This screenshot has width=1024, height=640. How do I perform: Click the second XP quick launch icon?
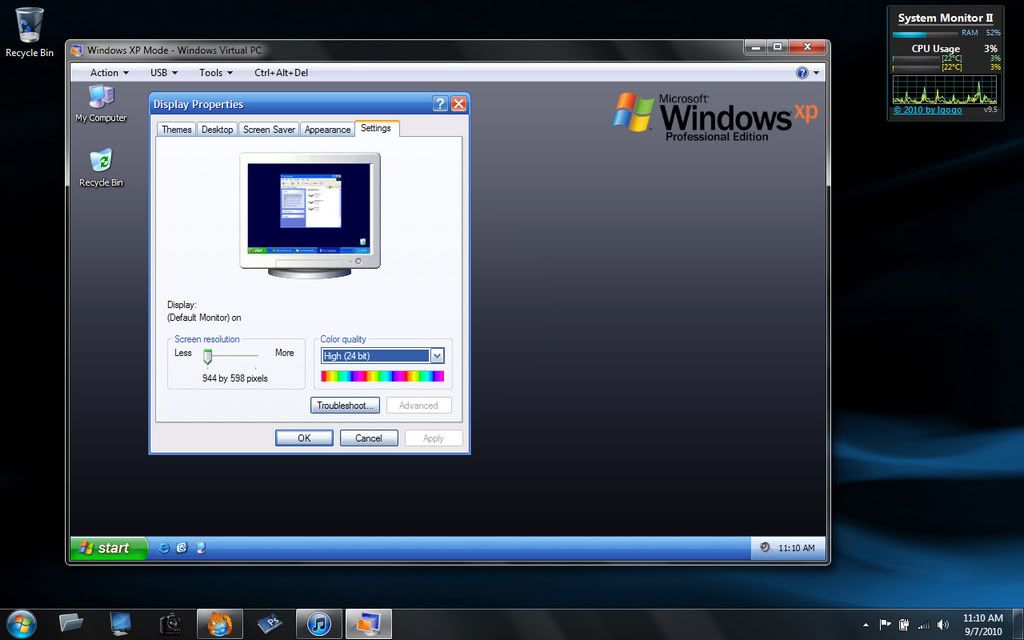coord(182,548)
